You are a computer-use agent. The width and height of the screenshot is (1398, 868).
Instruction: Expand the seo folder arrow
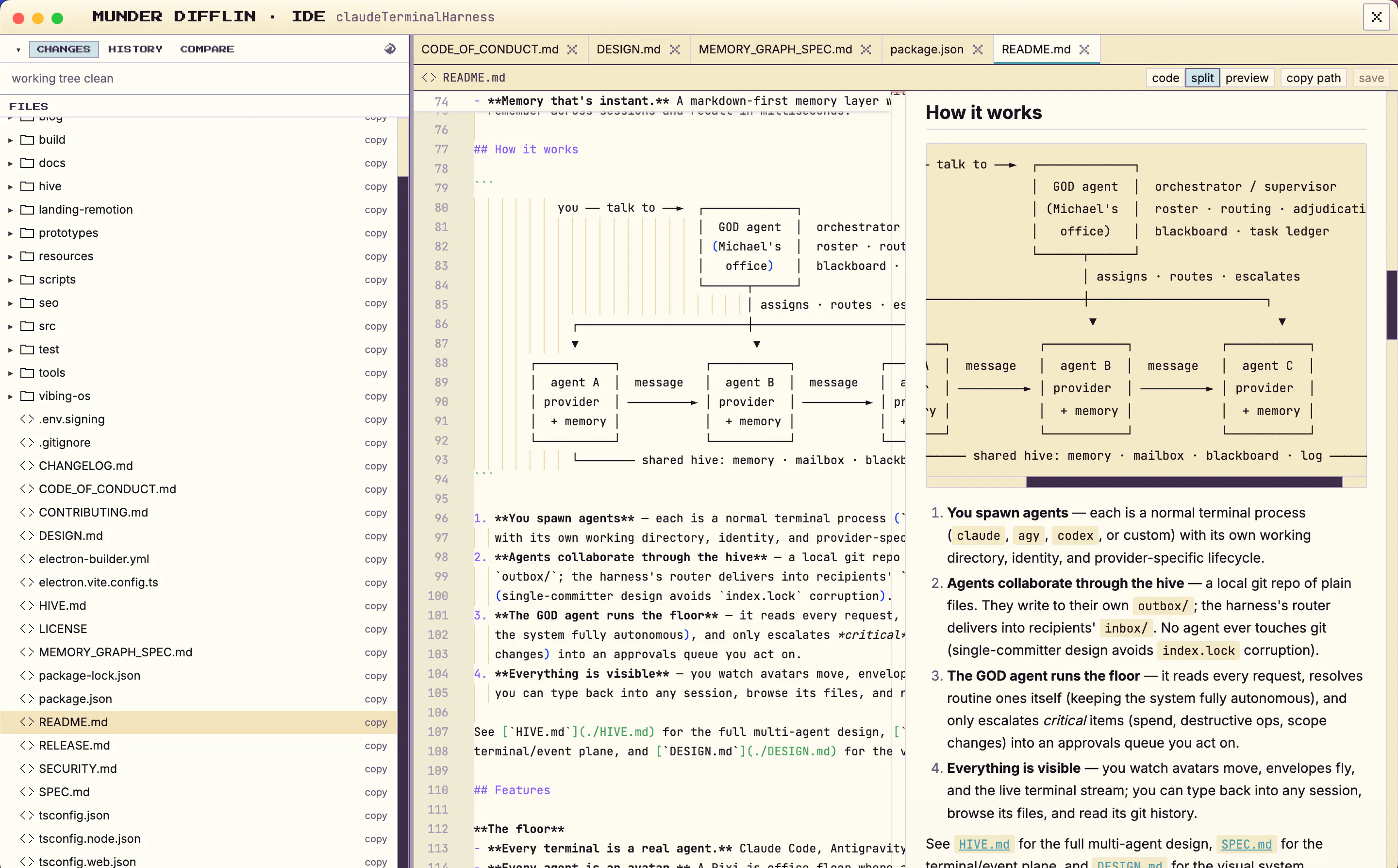coord(10,303)
